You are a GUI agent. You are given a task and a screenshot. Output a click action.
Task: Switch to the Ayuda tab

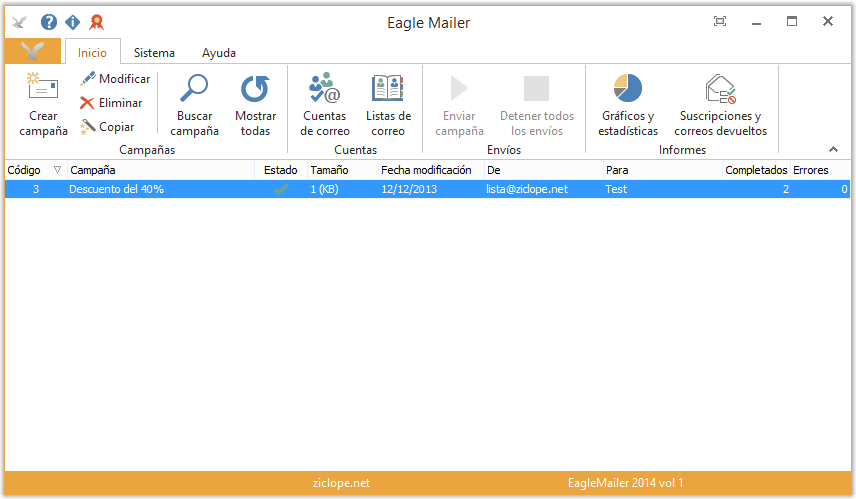coord(219,52)
